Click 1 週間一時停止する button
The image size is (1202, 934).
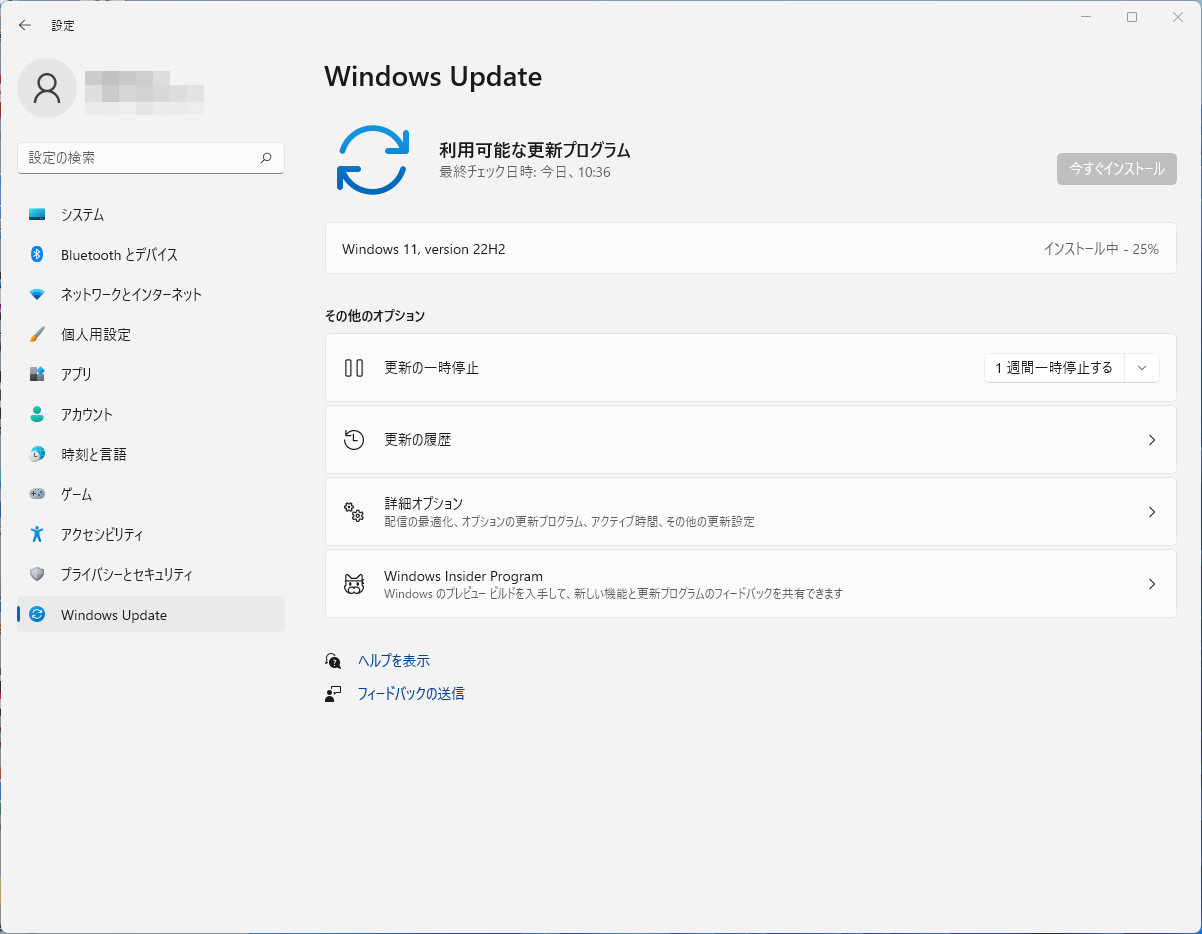click(x=1054, y=368)
